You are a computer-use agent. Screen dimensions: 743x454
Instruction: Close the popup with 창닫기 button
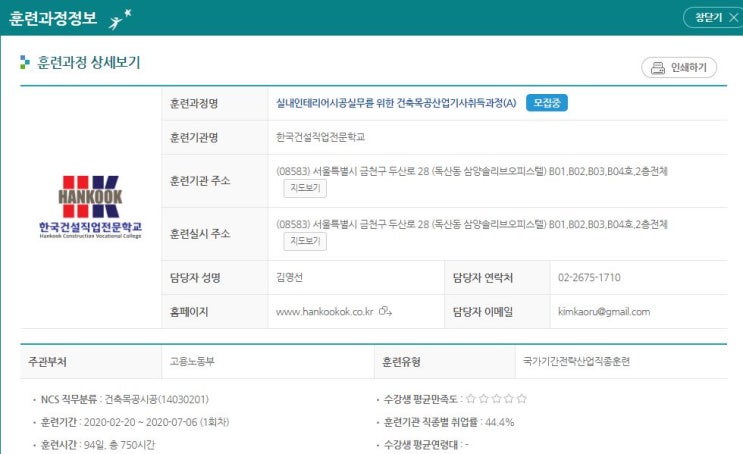(x=713, y=18)
